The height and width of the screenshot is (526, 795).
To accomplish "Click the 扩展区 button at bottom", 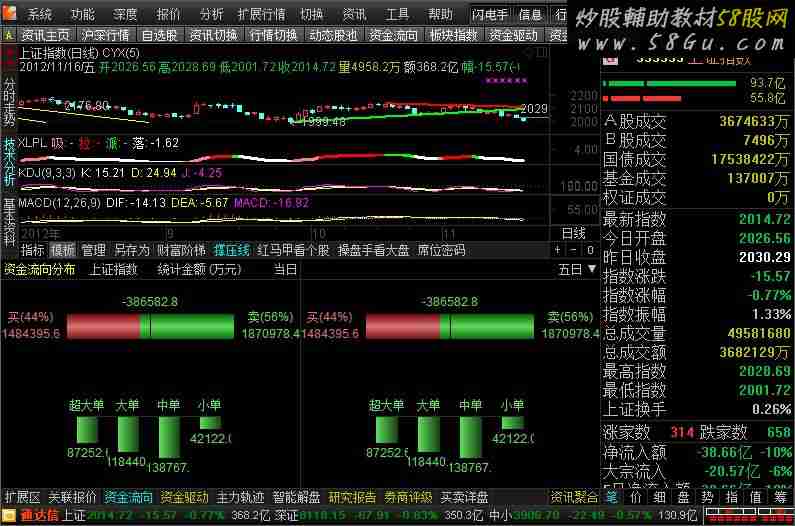I will click(22, 497).
